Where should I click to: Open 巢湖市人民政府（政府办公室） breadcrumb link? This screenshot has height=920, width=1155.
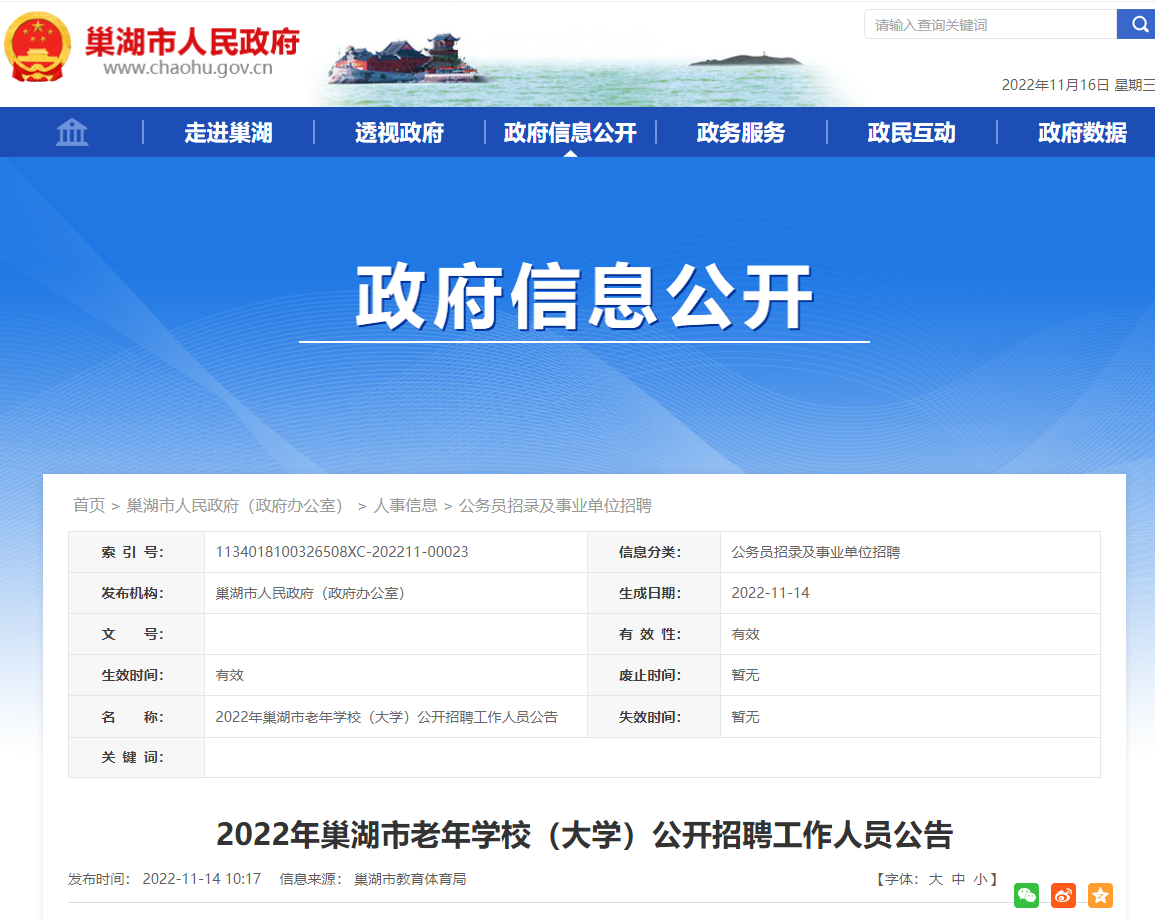pos(234,505)
